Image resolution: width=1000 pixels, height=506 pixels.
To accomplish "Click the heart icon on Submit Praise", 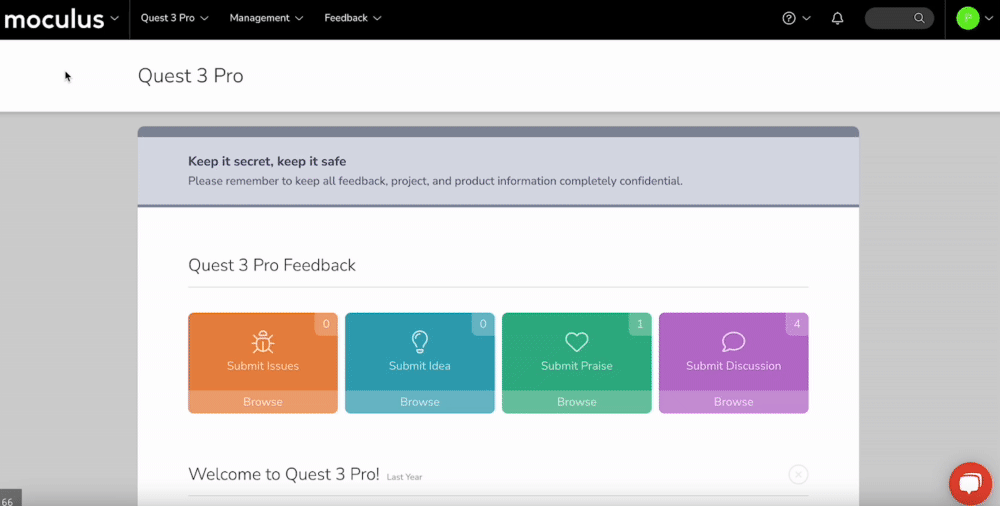I will (x=577, y=342).
